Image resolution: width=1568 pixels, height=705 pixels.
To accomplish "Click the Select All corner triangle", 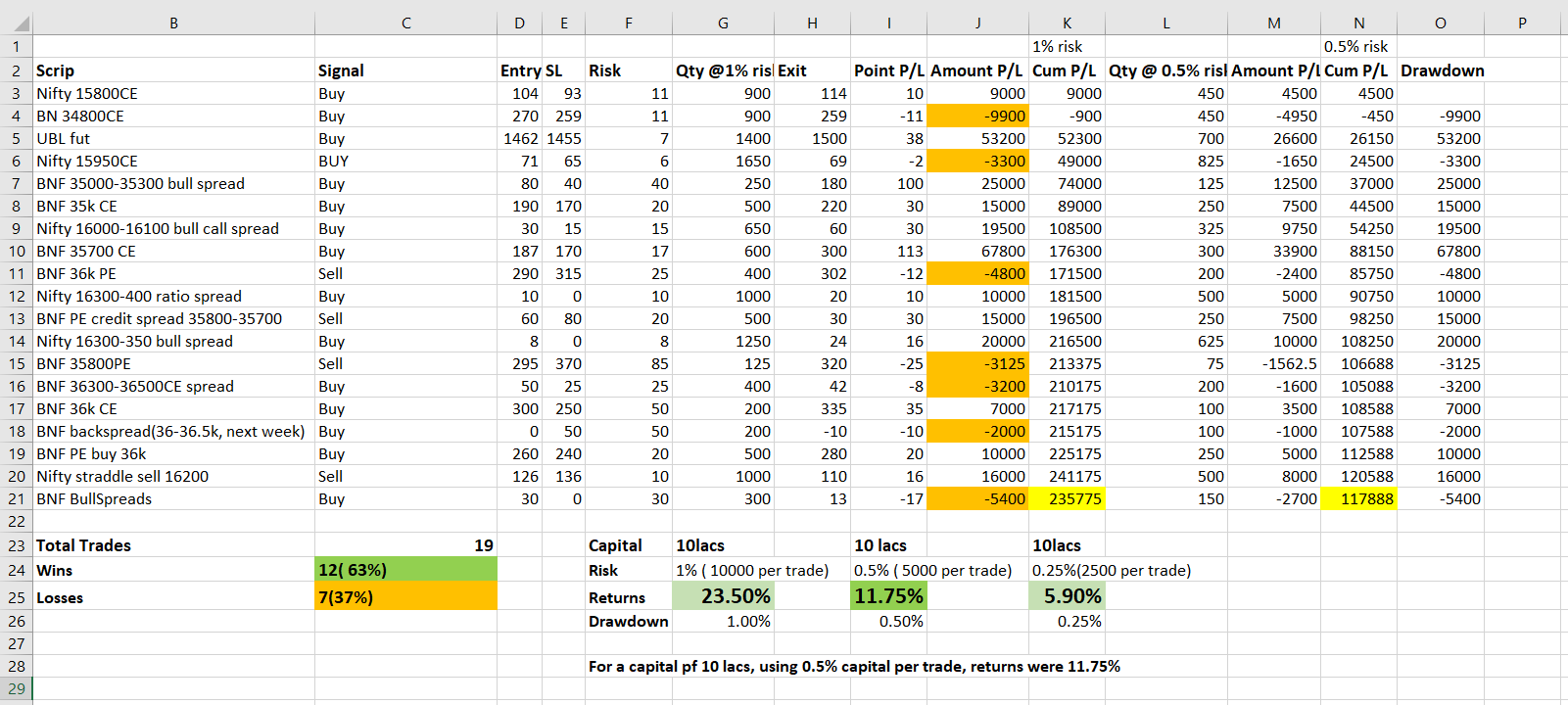I will tap(17, 23).
